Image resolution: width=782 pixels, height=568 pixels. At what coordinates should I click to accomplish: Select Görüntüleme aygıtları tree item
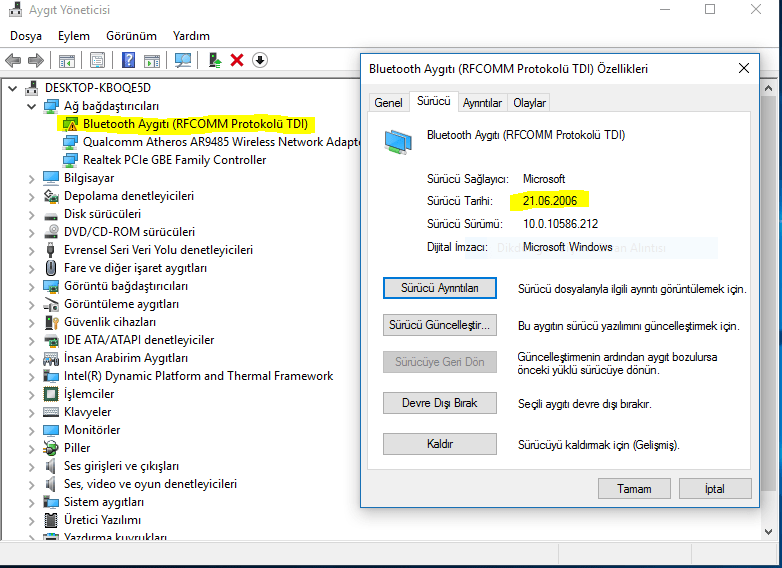point(121,304)
